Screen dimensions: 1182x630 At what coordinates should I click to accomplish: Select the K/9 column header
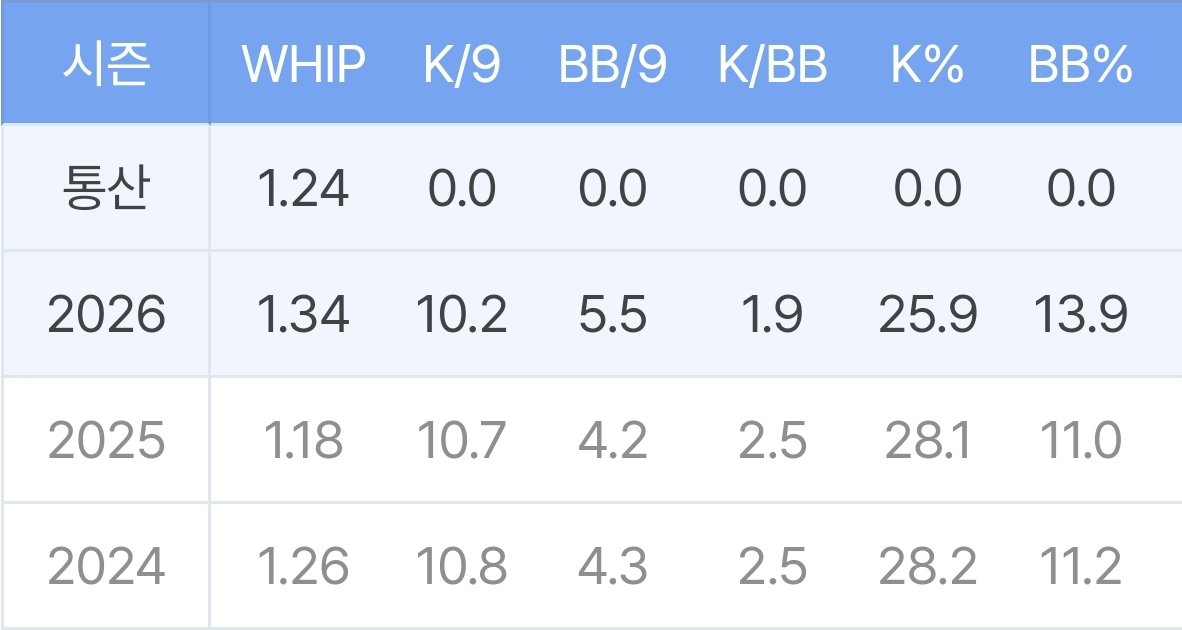click(461, 64)
